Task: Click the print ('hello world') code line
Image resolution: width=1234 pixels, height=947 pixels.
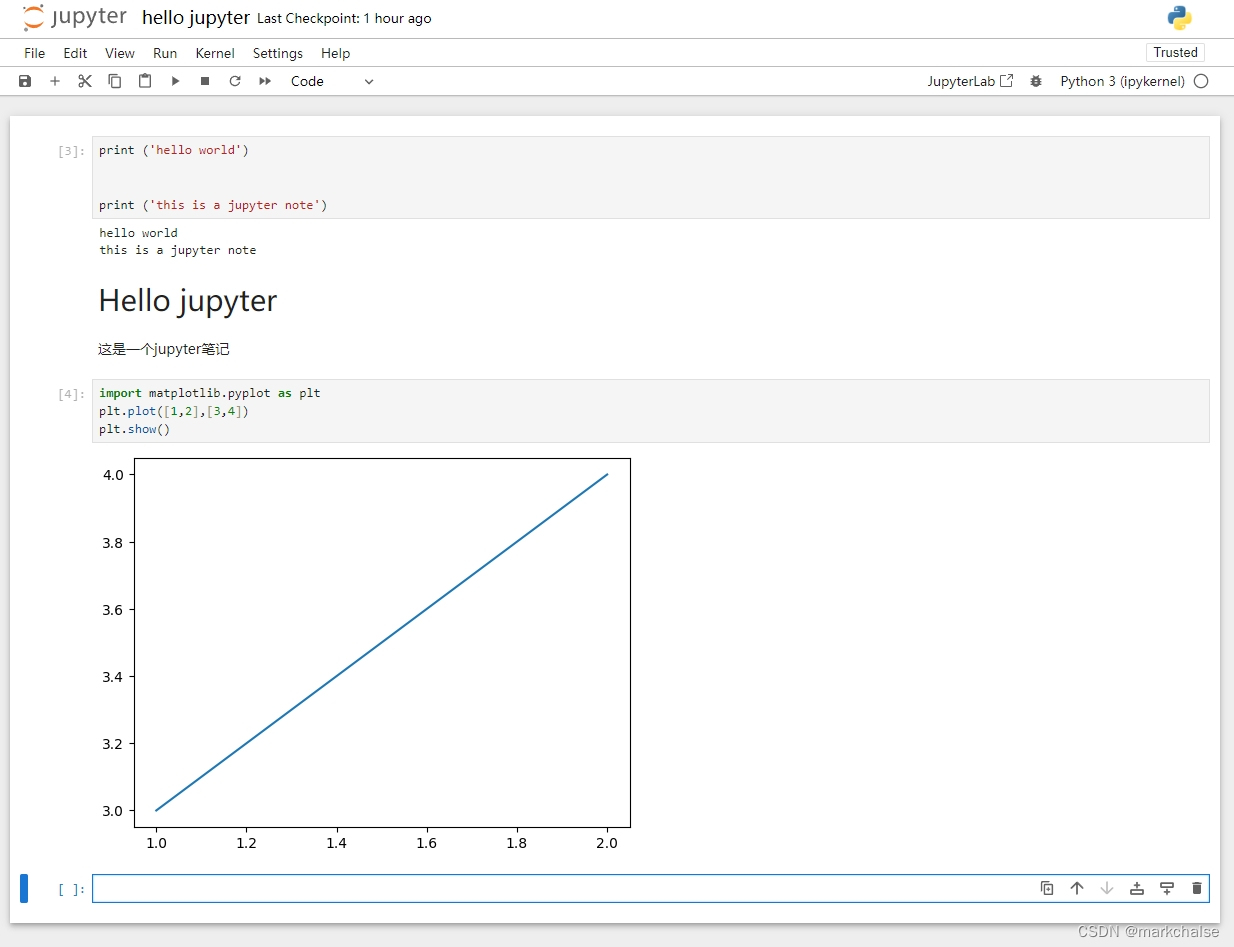Action: point(174,150)
